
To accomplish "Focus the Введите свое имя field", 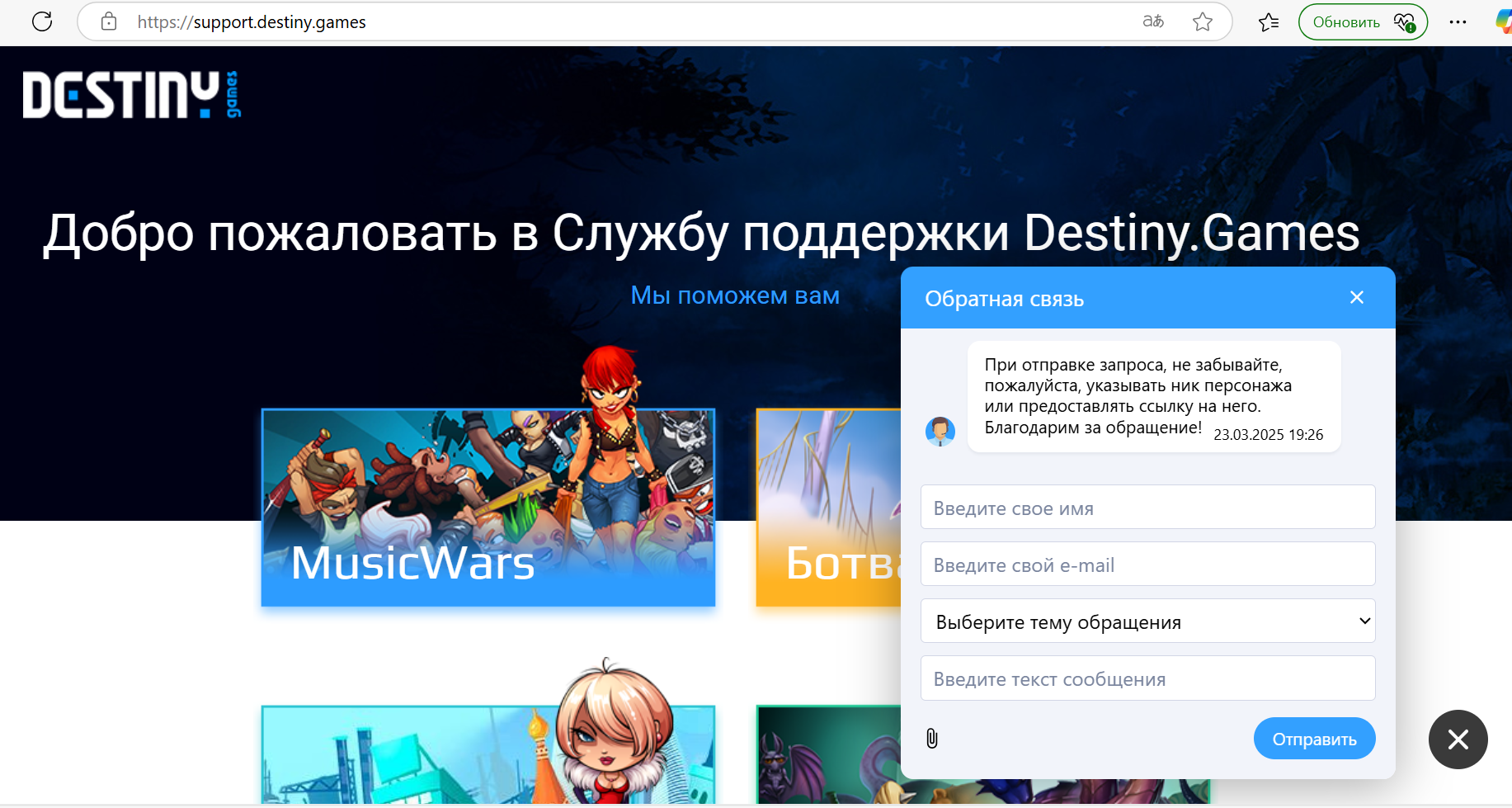I will (1147, 507).
